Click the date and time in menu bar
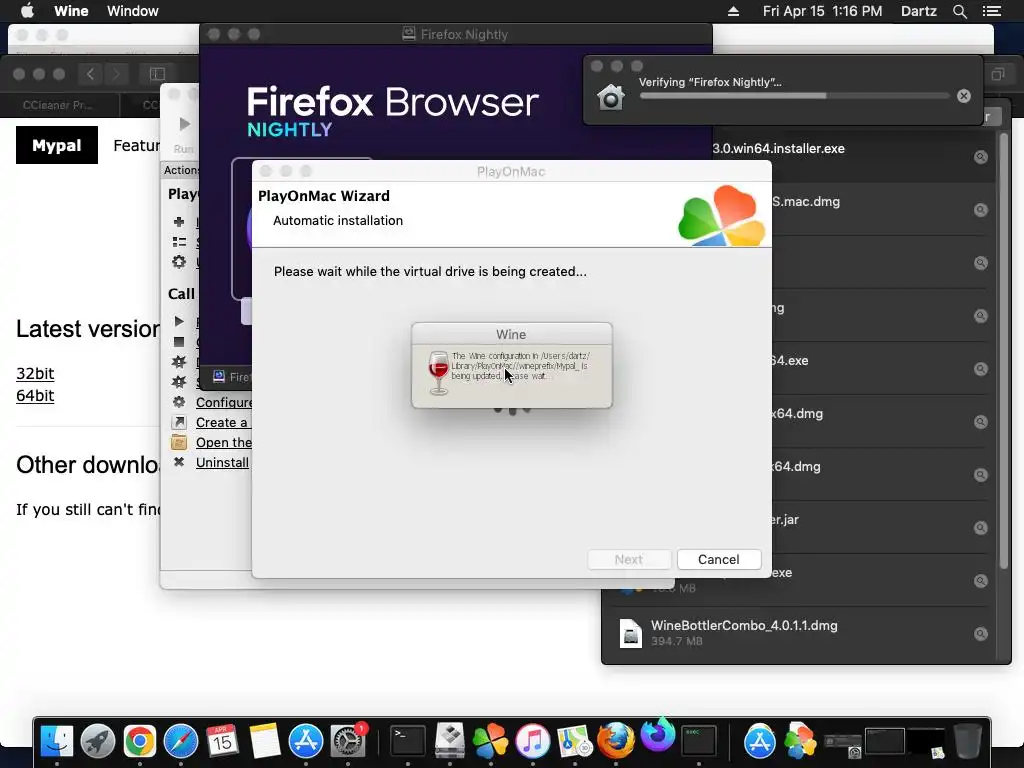 point(822,10)
